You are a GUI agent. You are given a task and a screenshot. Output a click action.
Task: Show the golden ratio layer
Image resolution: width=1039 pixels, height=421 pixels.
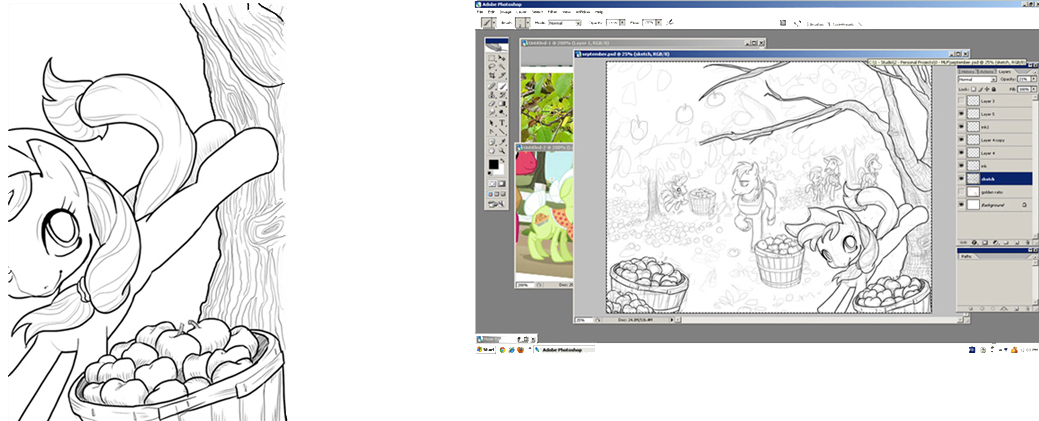tap(961, 194)
